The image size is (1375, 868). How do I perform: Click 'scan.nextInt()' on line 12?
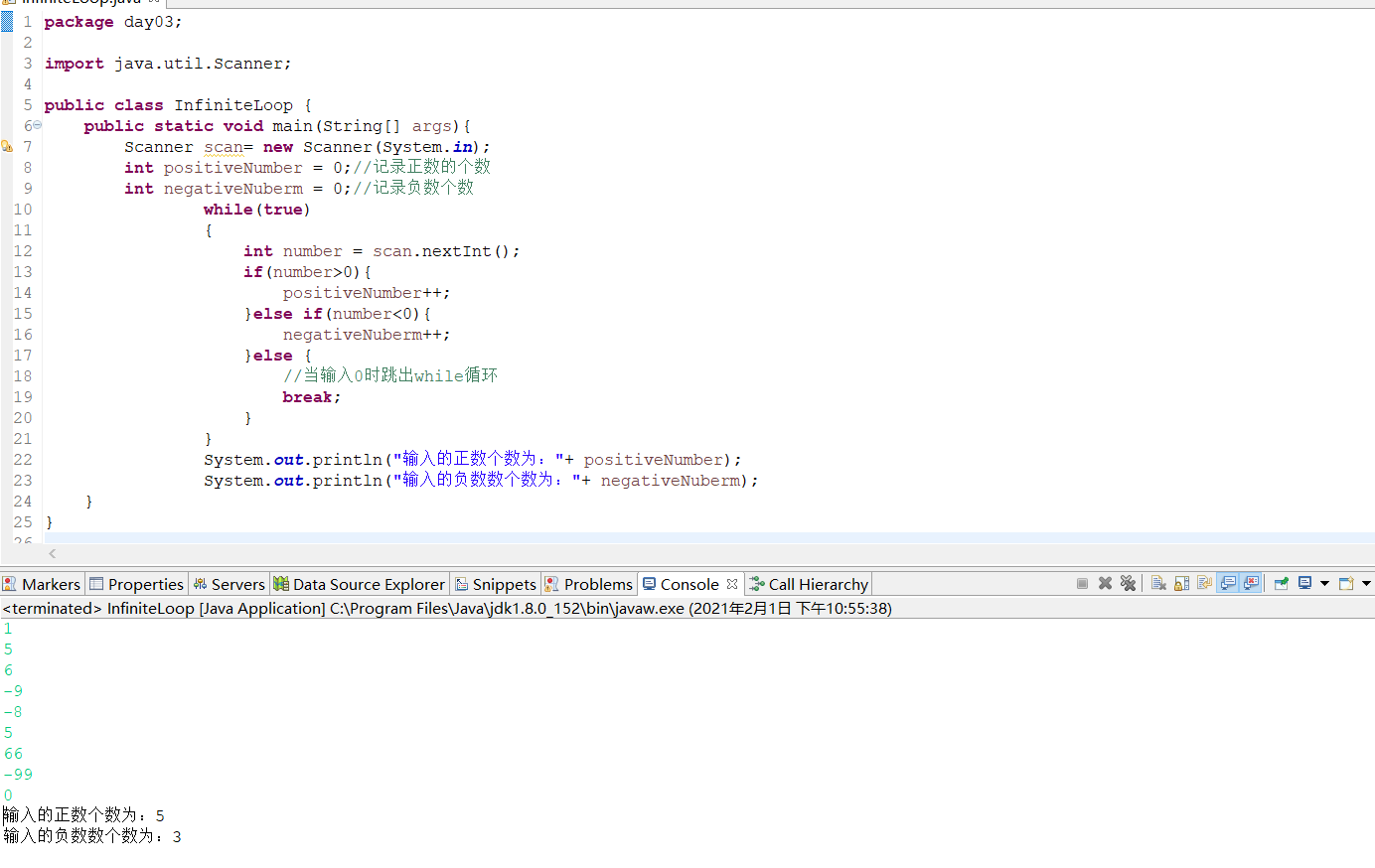(442, 251)
